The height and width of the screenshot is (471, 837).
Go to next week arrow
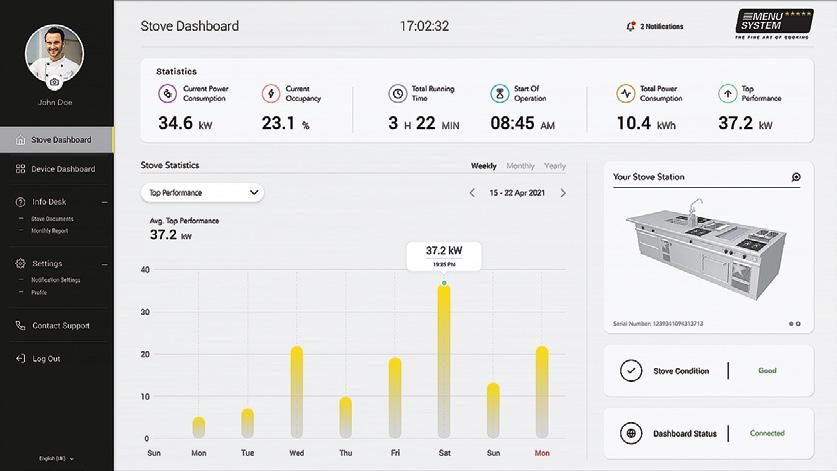click(x=563, y=193)
